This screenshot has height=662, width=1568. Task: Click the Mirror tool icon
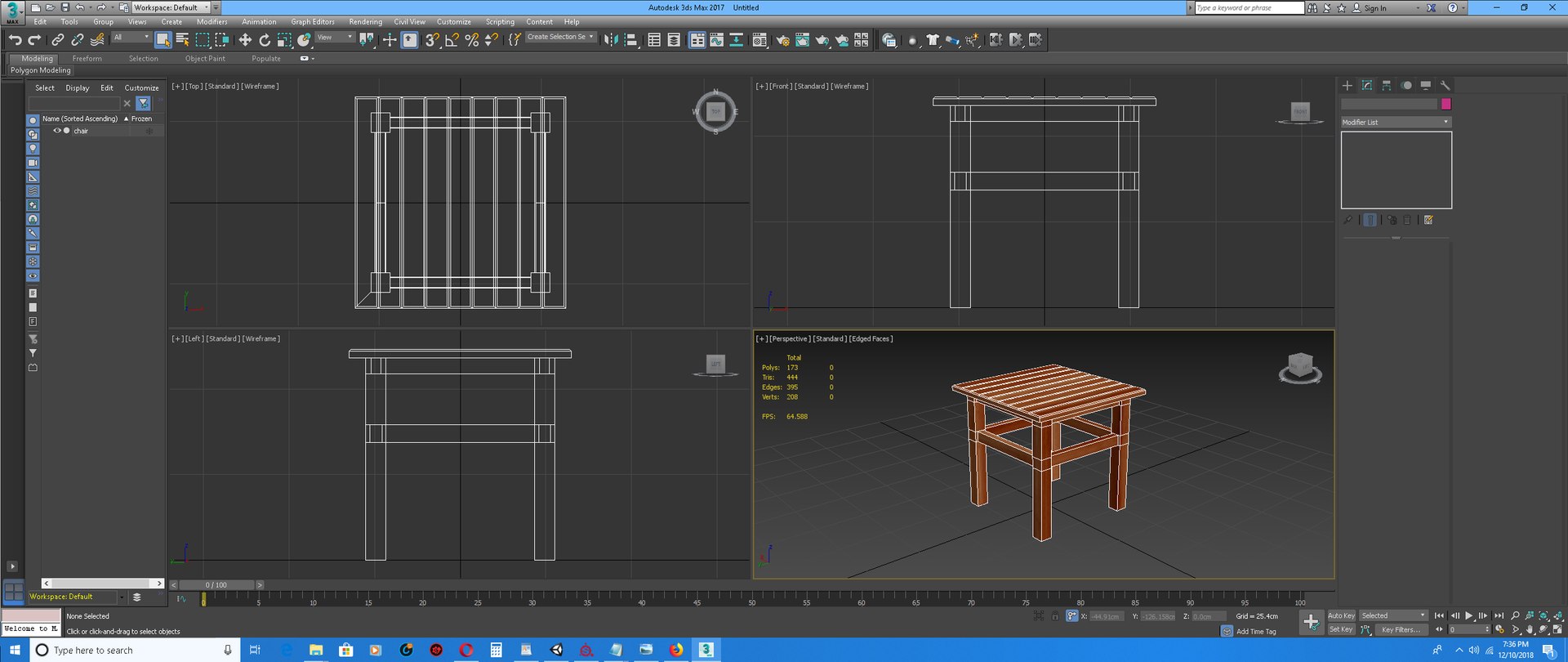612,39
